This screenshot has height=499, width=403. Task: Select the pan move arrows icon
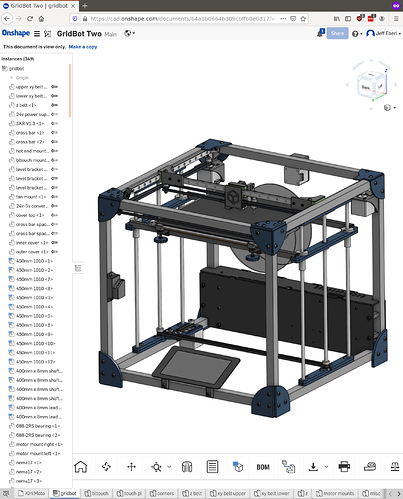point(131,467)
